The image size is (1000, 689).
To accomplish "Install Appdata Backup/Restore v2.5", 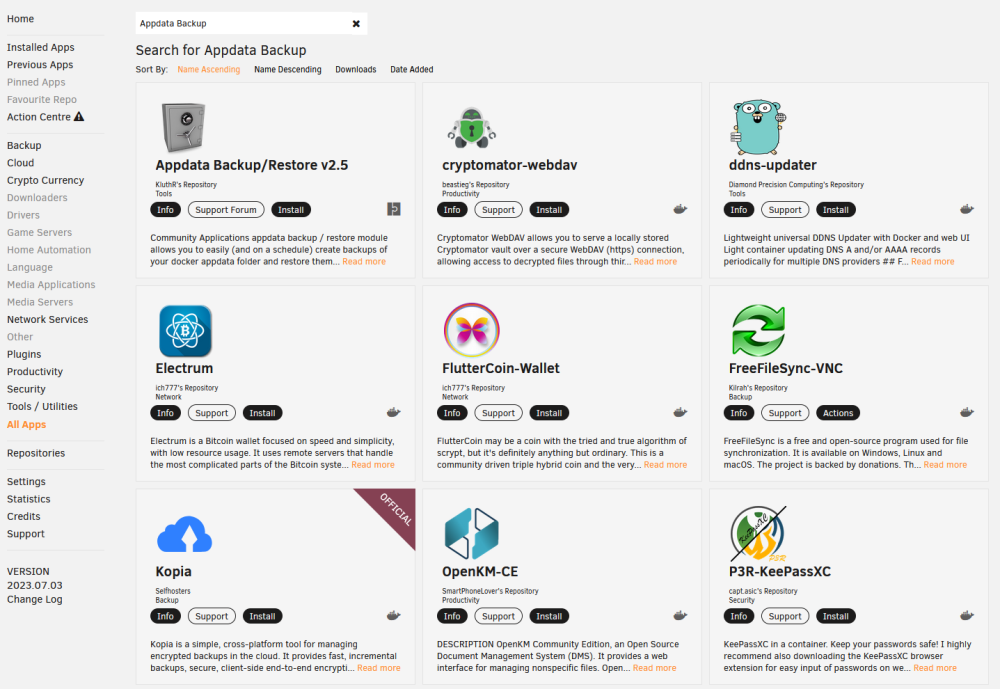I will (x=291, y=210).
